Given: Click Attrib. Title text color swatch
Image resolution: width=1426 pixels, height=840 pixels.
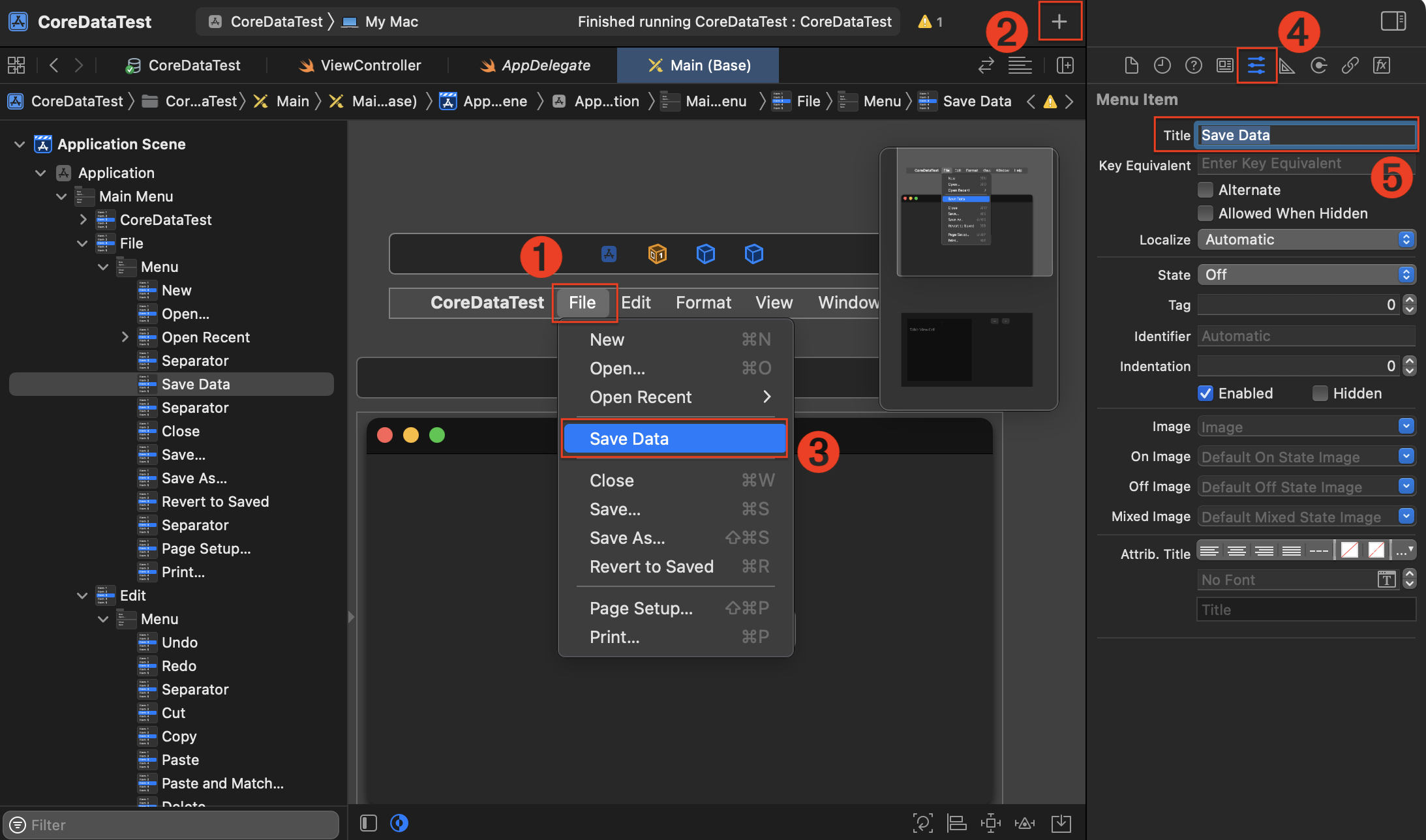Looking at the screenshot, I should pyautogui.click(x=1349, y=550).
